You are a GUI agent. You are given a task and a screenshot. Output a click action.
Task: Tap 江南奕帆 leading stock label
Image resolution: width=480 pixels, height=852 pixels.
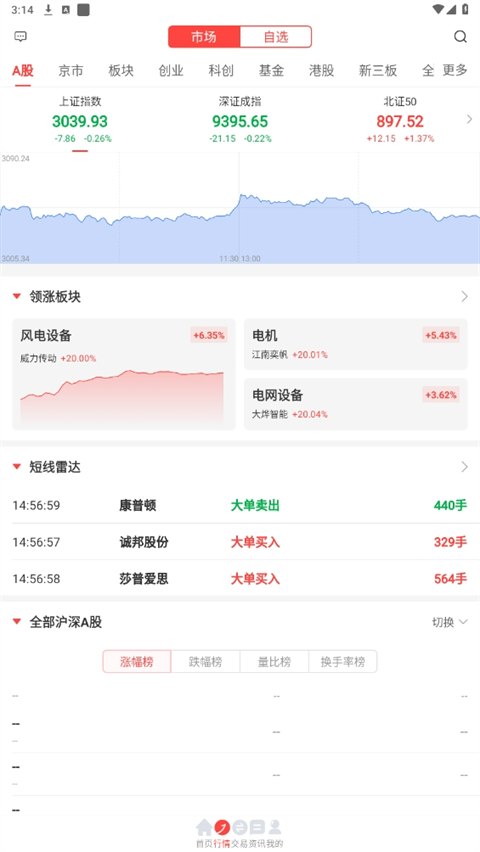coord(270,355)
